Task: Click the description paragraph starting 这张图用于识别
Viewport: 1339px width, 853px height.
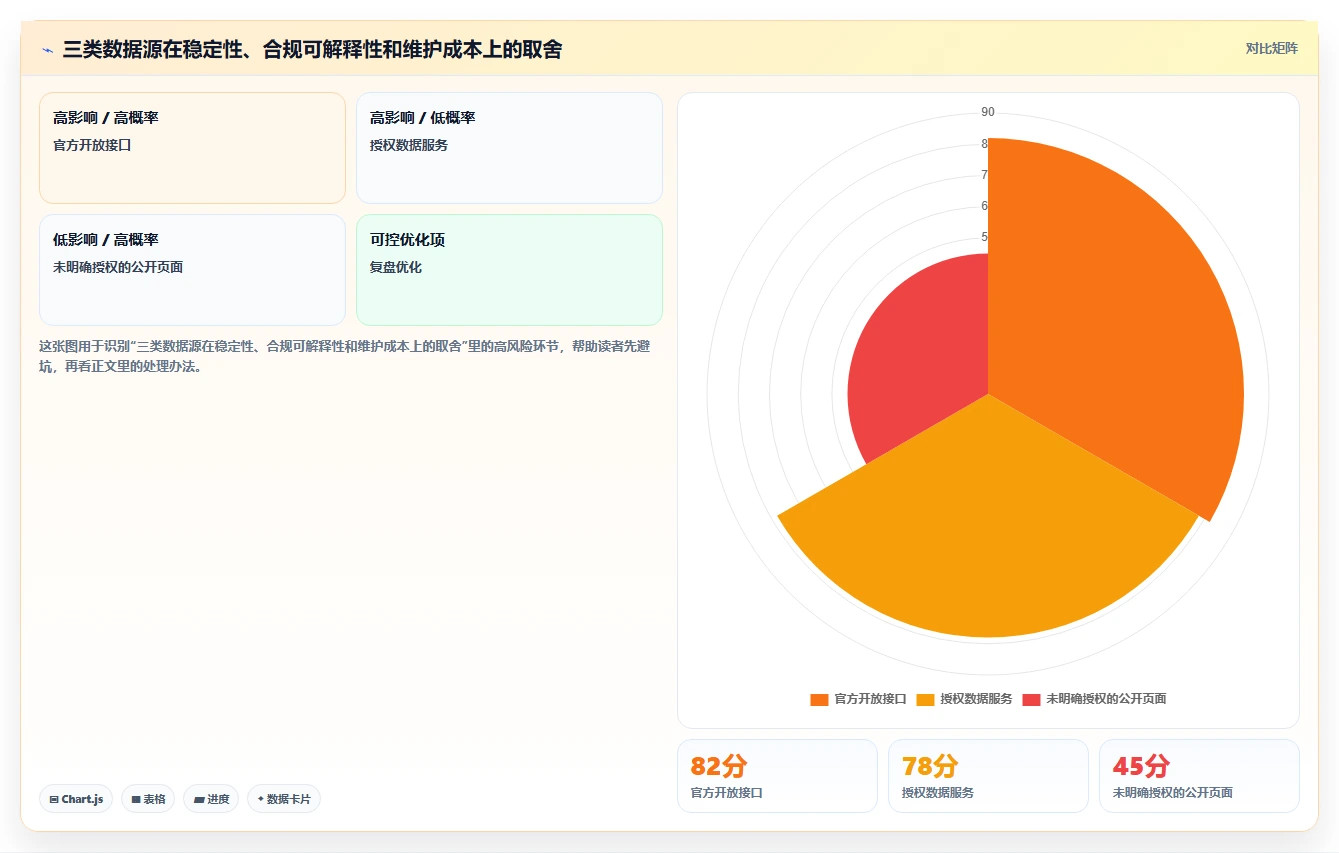Action: pyautogui.click(x=345, y=356)
